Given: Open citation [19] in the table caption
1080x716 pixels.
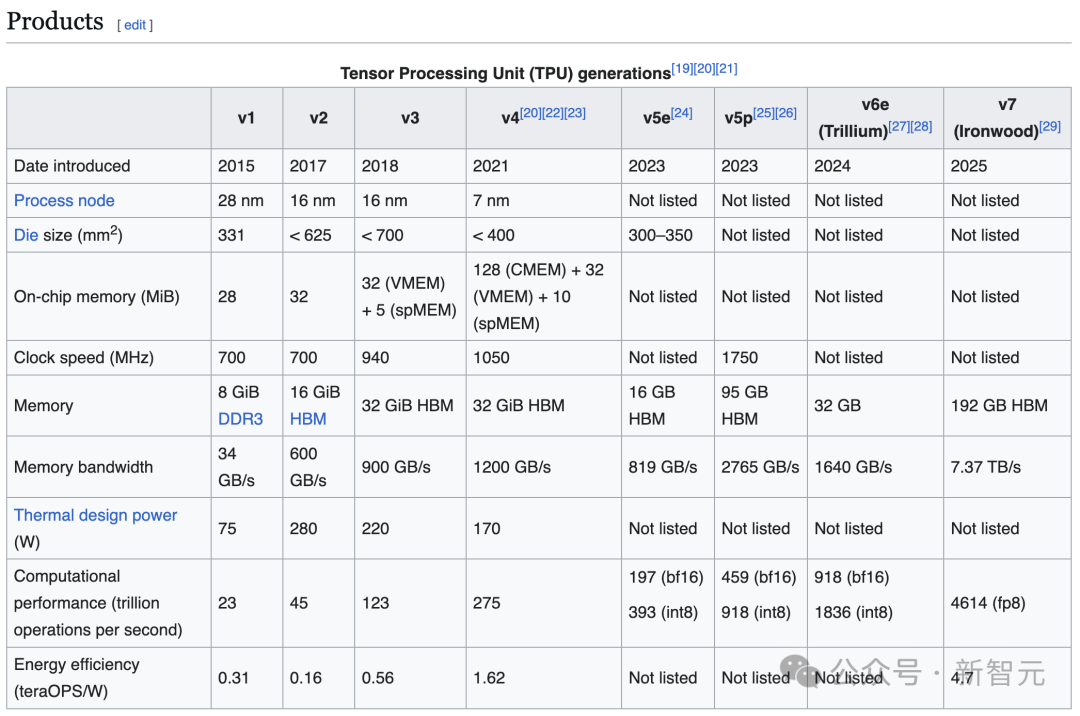Looking at the screenshot, I should pyautogui.click(x=682, y=69).
